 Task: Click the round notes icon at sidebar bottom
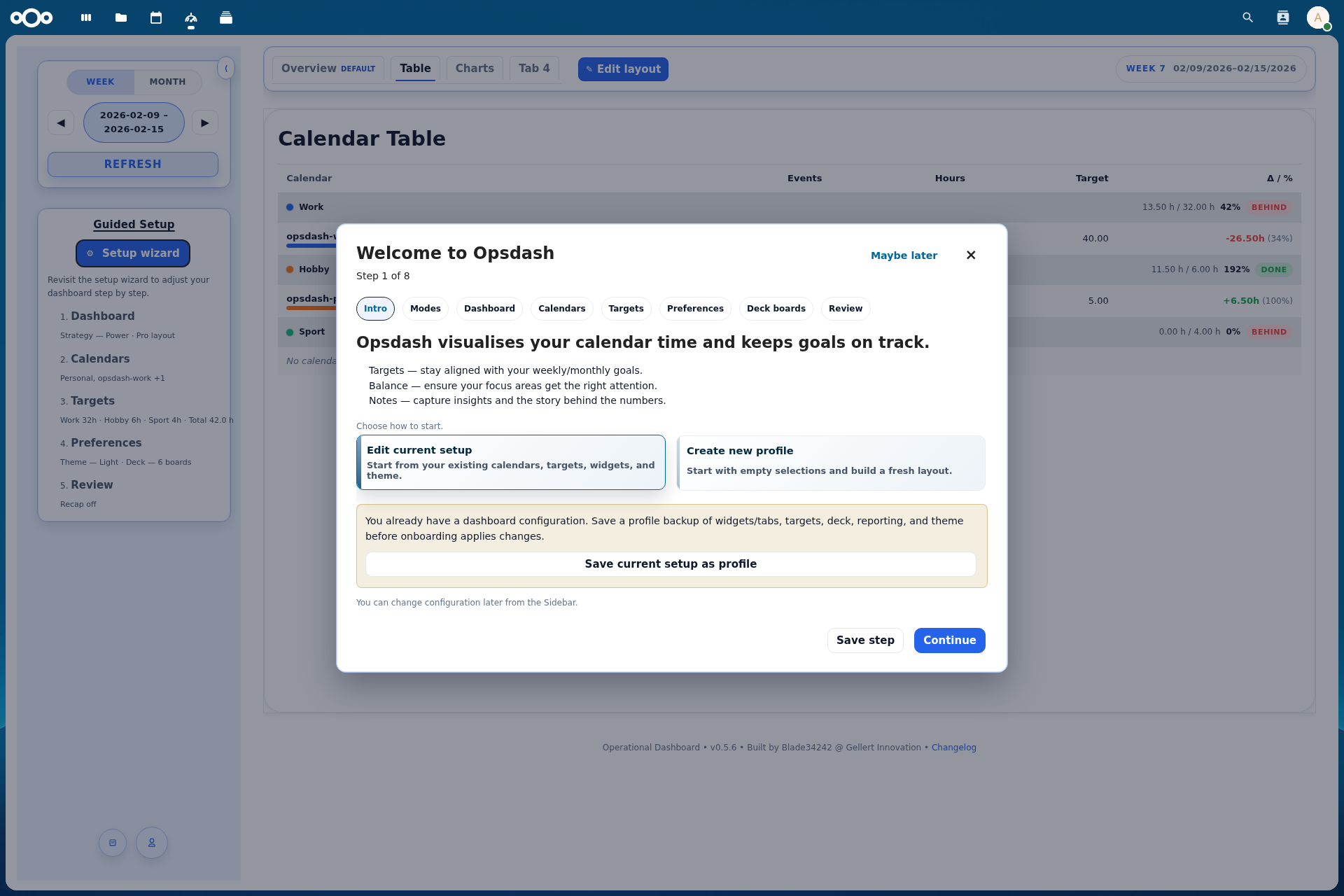(x=113, y=843)
